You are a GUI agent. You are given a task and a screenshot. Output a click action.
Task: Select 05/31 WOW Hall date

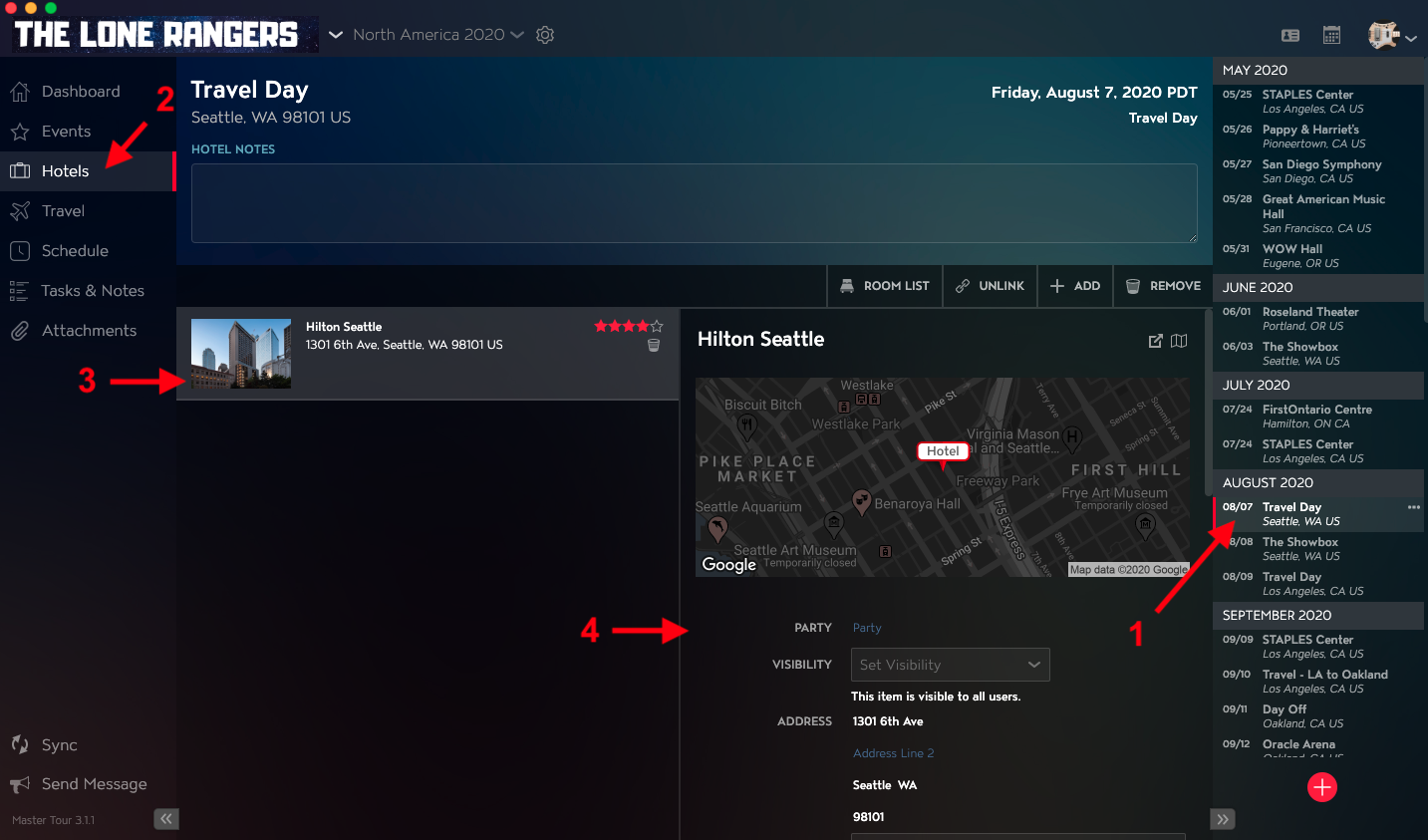click(x=1318, y=256)
